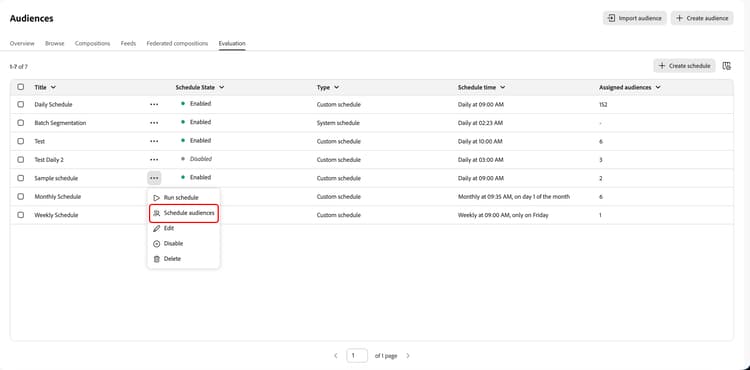Image resolution: width=750 pixels, height=370 pixels.
Task: Check the Batch Segmentation row checkbox
Action: pyautogui.click(x=21, y=123)
